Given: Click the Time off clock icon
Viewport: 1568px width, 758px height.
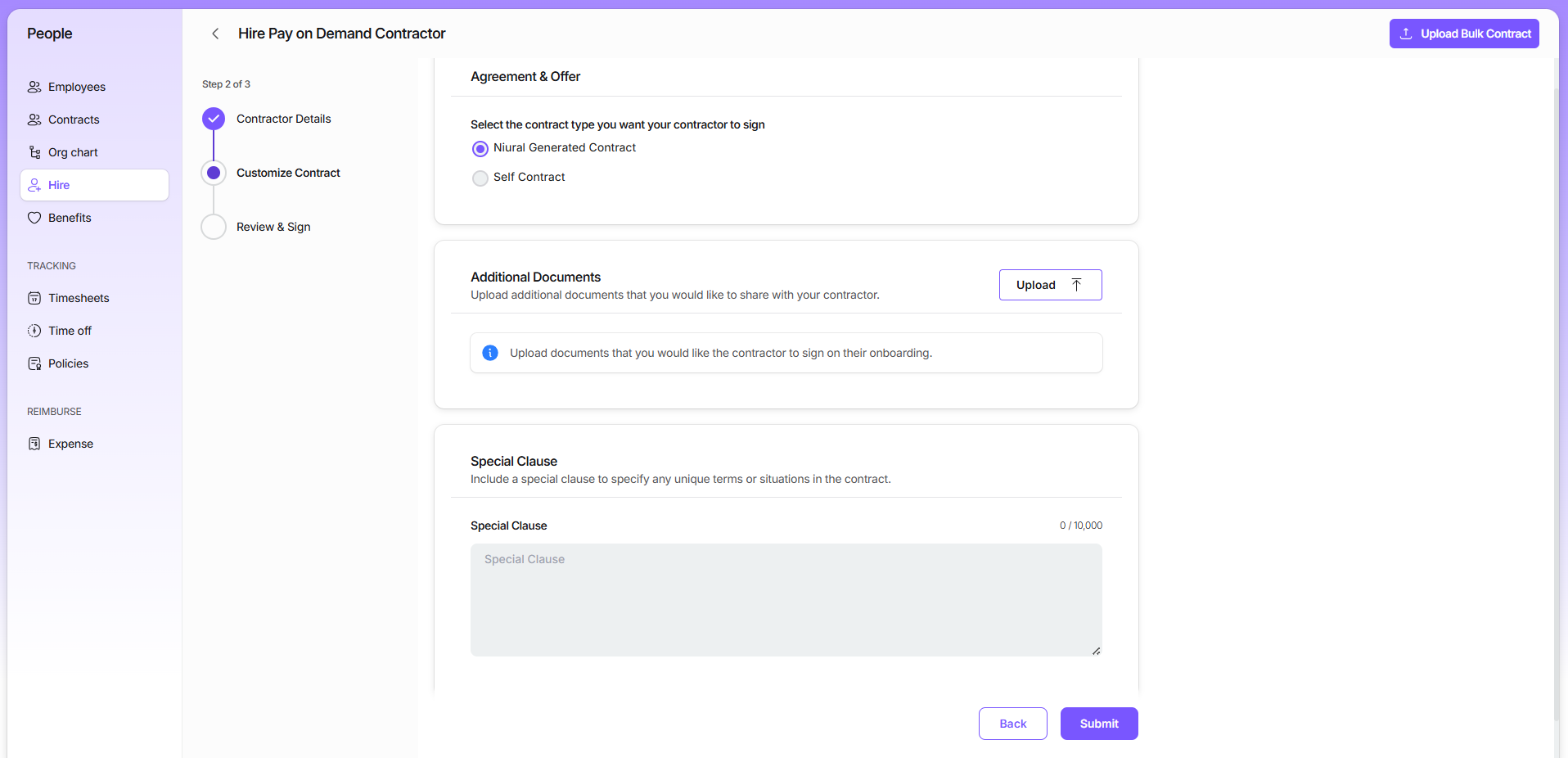Looking at the screenshot, I should tap(34, 331).
